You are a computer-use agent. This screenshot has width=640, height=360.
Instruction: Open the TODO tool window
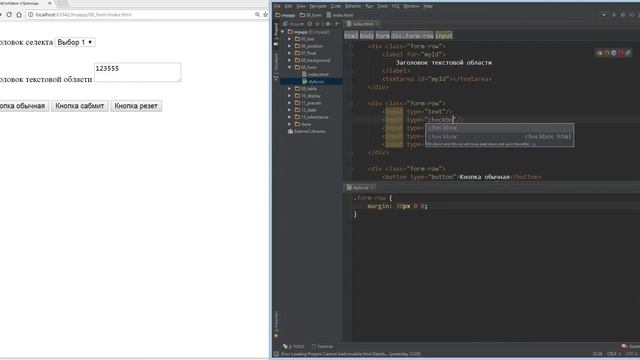[x=293, y=347]
